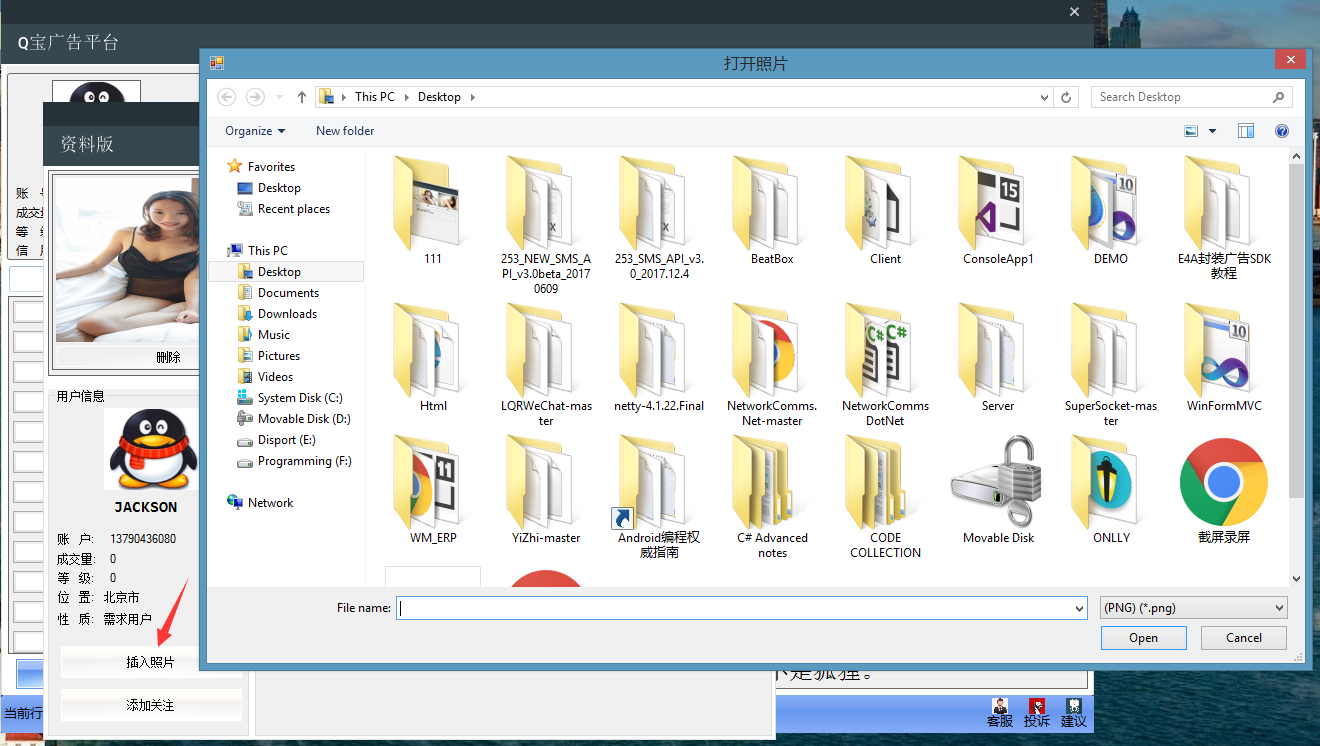Click the refresh button next to address bar

1066,97
